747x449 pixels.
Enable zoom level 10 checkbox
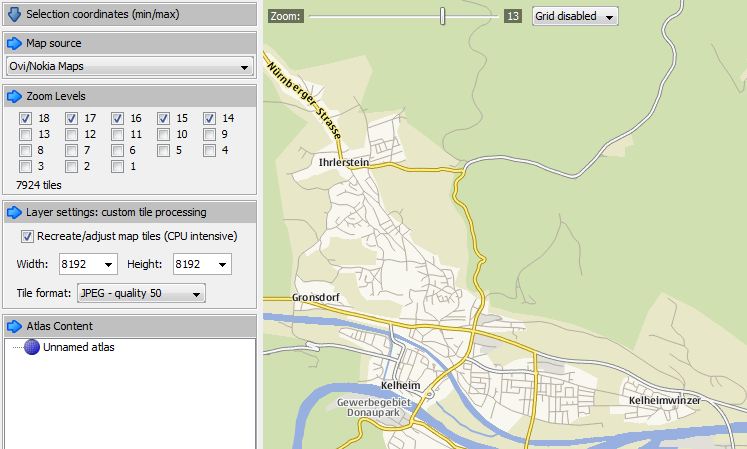(x=163, y=134)
